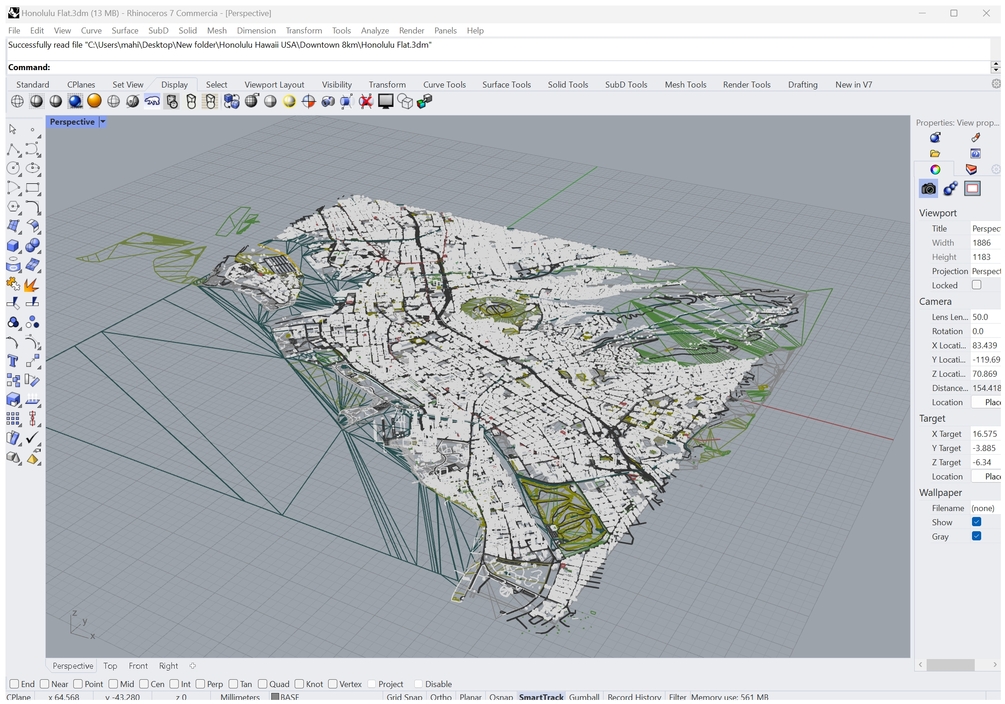Select the arrow pointer select tool
The width and height of the screenshot is (1005, 704).
tap(13, 130)
